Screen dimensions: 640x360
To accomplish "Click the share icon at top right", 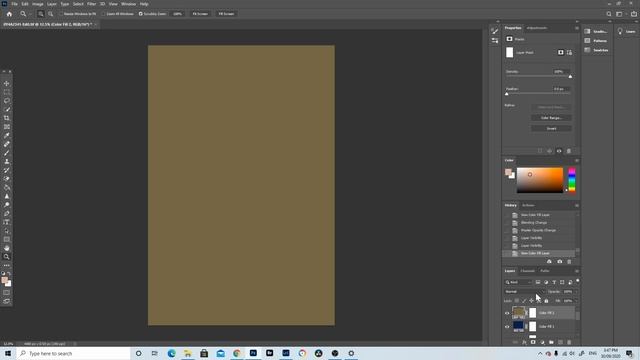I will [633, 14].
